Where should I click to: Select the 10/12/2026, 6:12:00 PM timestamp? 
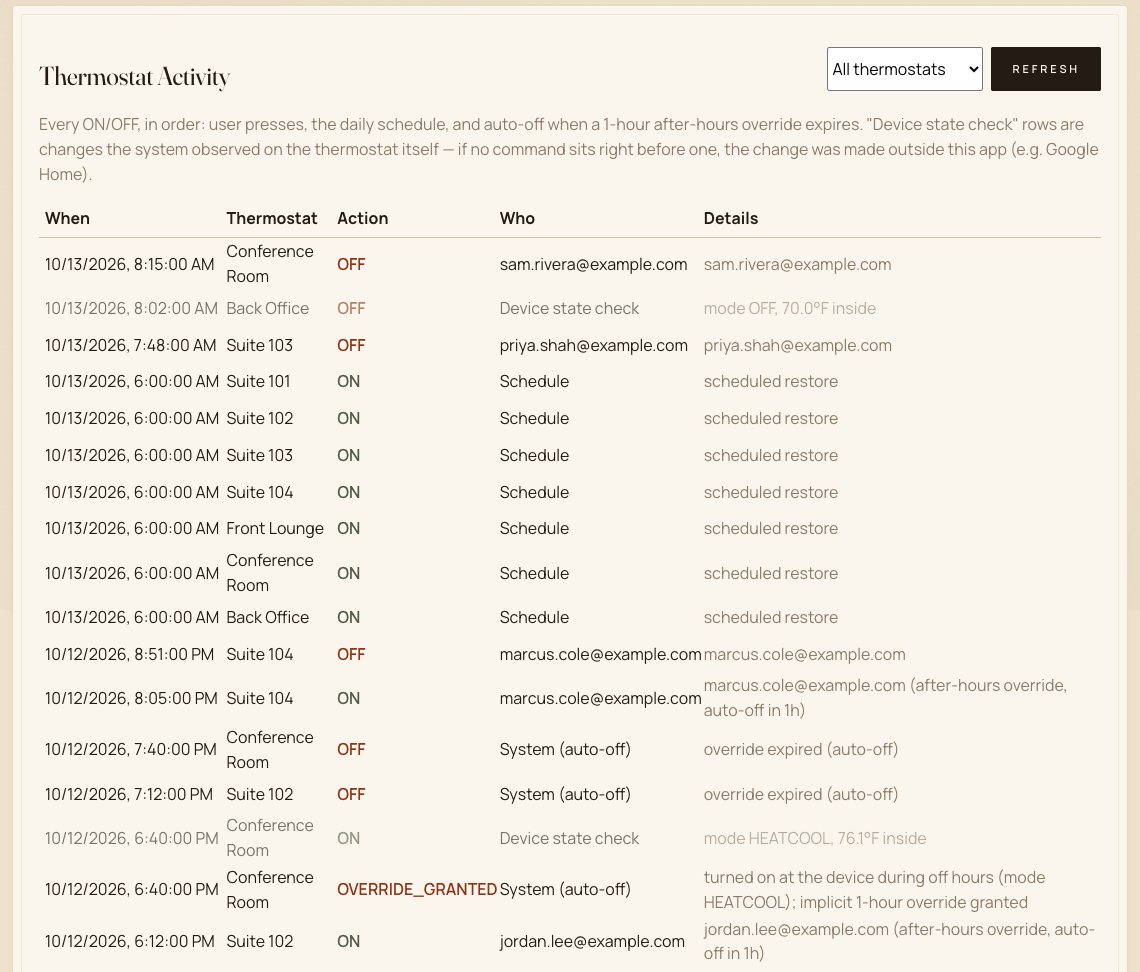(x=129, y=941)
